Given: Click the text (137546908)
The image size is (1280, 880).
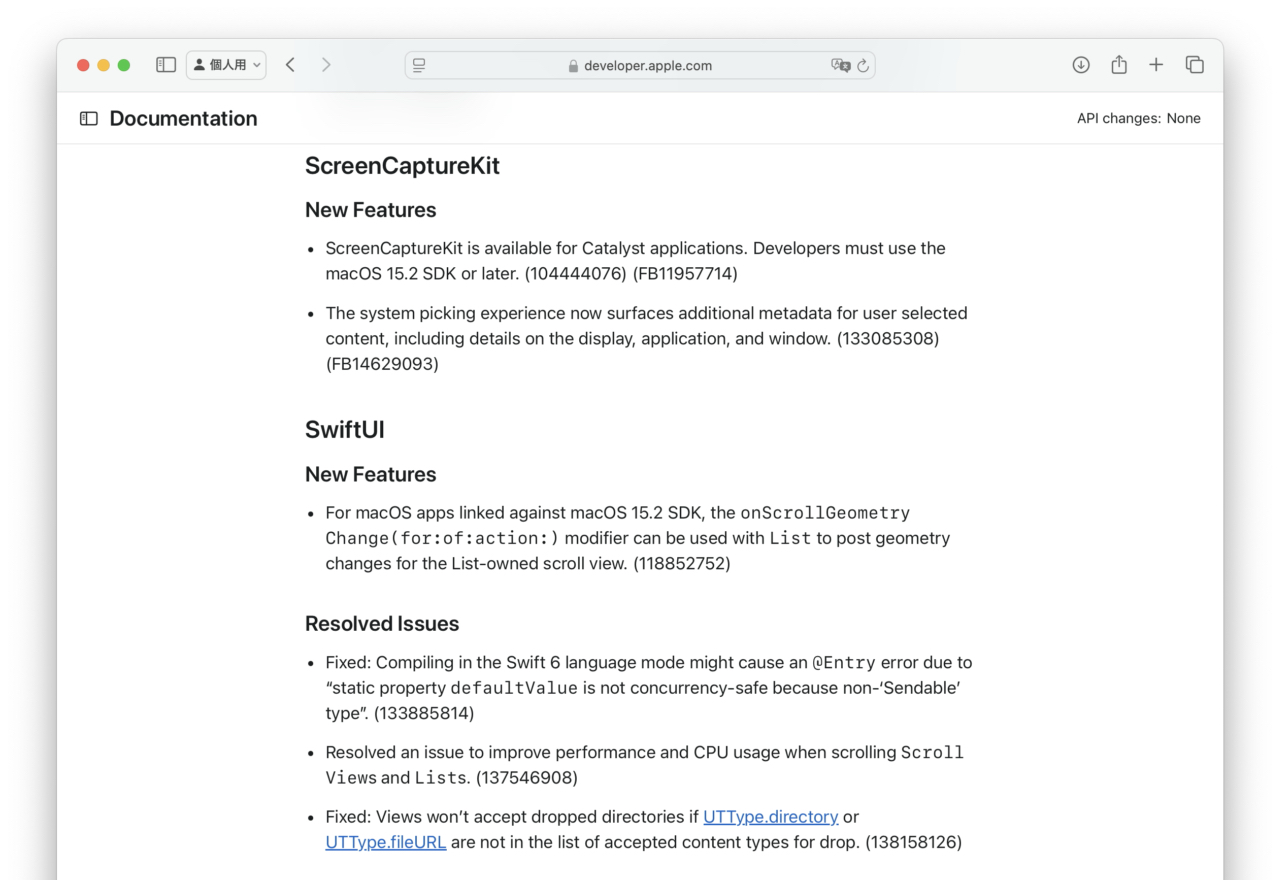Looking at the screenshot, I should (527, 778).
